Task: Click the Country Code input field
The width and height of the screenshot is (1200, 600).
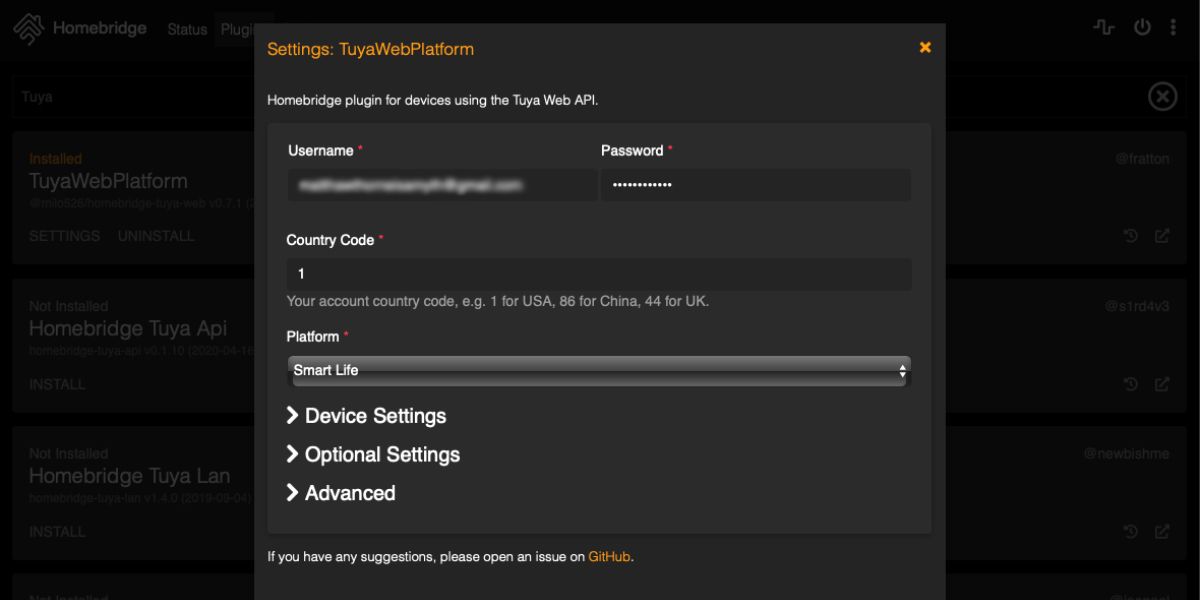Action: click(x=598, y=274)
